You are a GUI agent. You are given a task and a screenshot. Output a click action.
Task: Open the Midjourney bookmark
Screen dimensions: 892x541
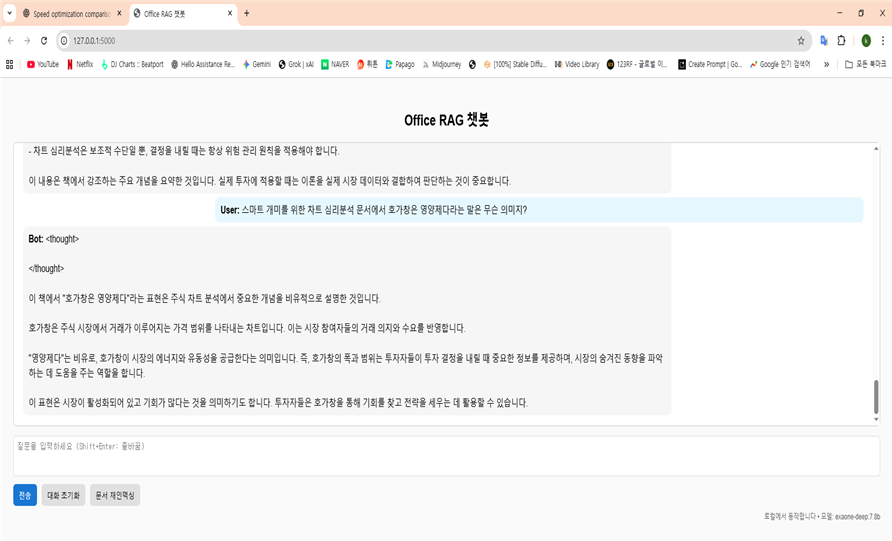(441, 64)
